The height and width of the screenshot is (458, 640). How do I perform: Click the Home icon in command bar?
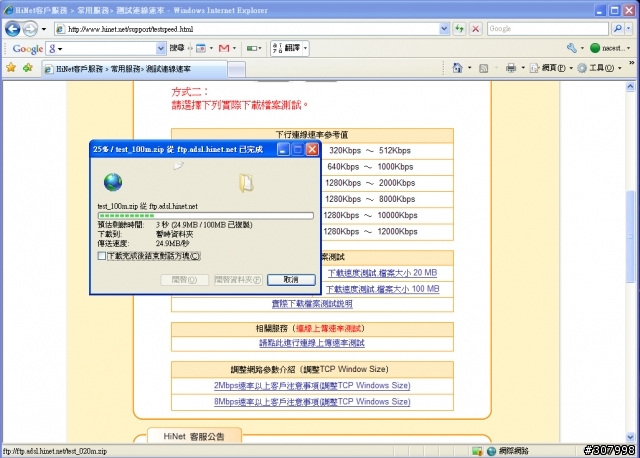[x=458, y=68]
